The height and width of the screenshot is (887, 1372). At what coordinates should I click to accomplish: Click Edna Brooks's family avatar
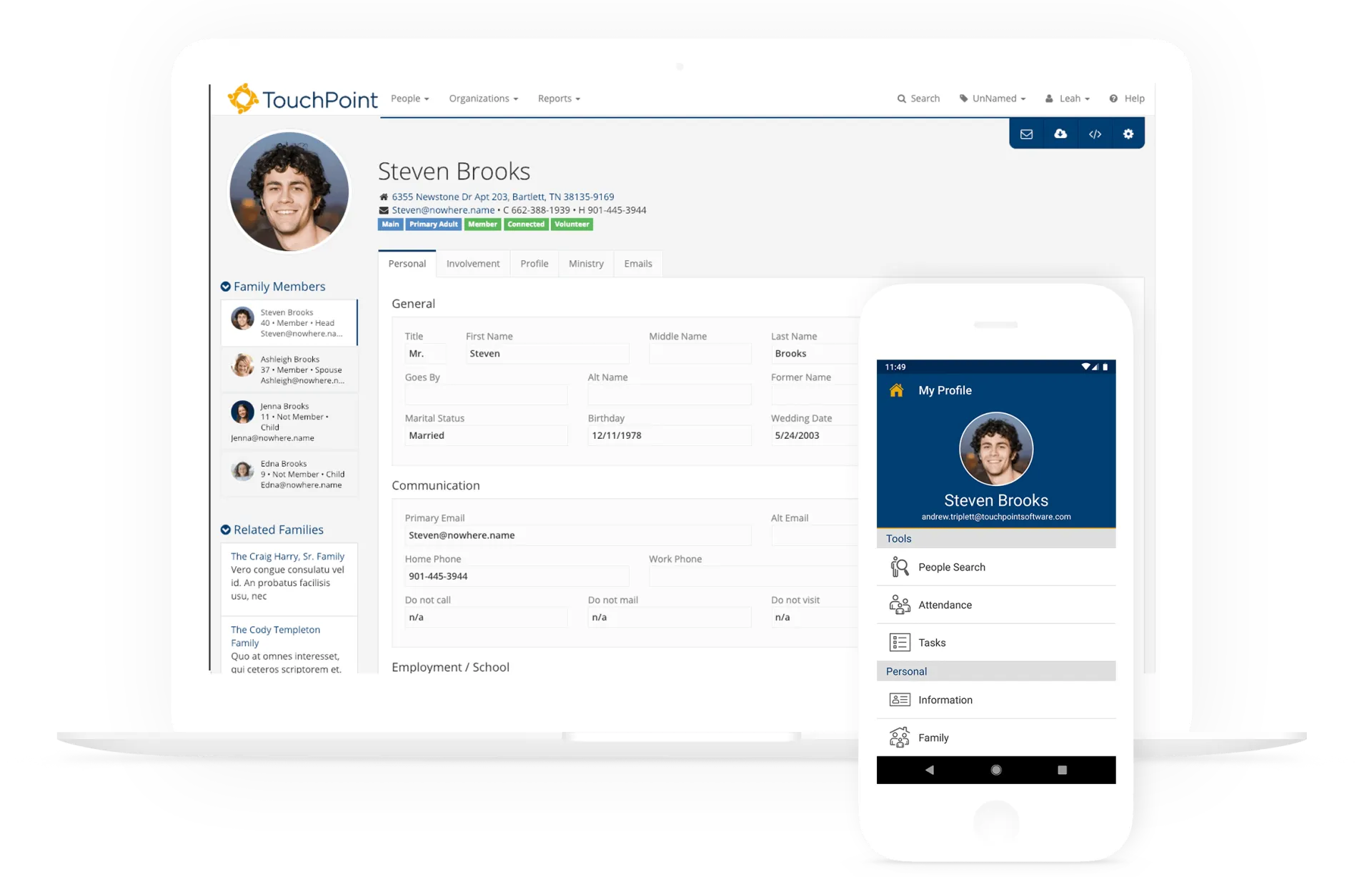point(242,470)
